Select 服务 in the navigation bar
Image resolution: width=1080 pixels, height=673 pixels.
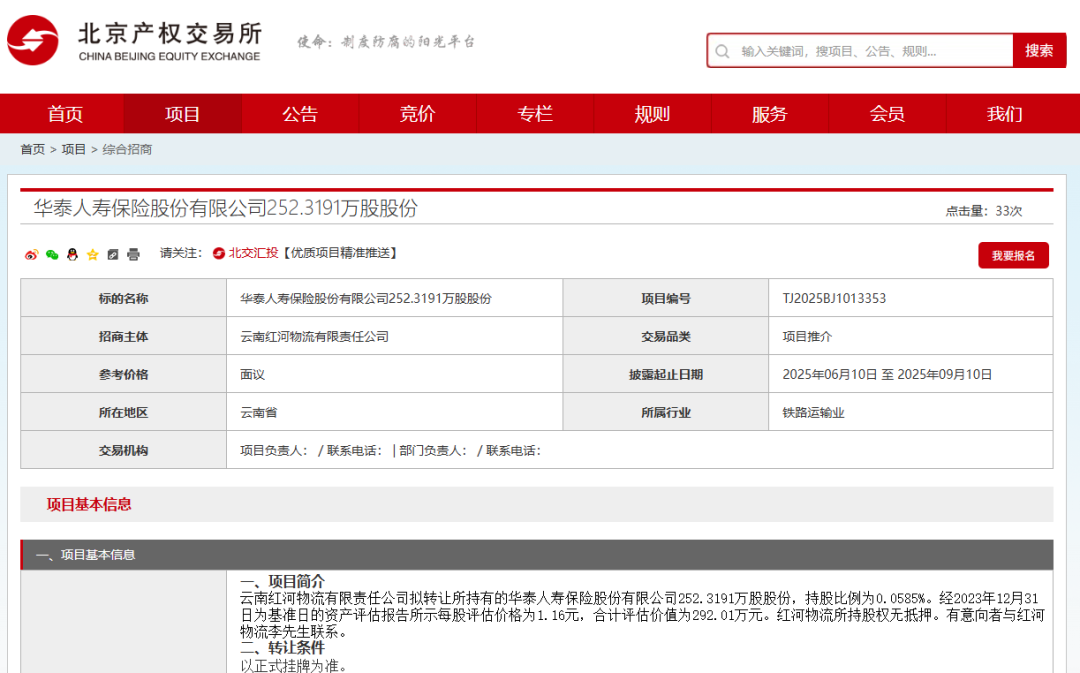(x=769, y=114)
